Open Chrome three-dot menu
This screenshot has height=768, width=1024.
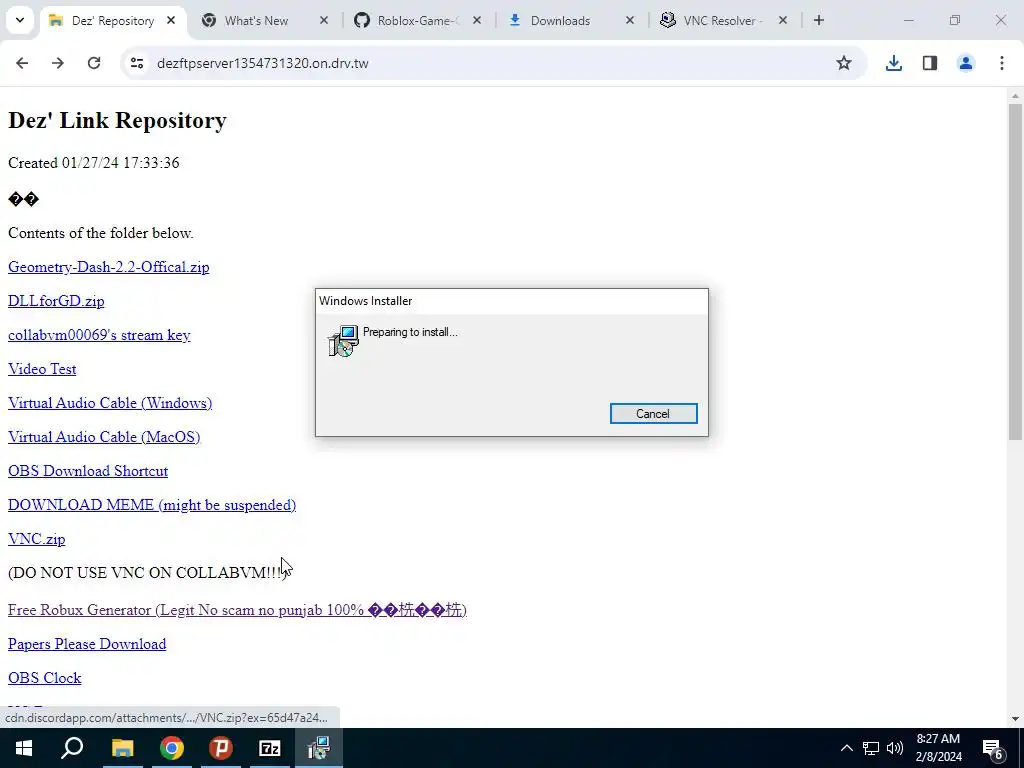1001,63
